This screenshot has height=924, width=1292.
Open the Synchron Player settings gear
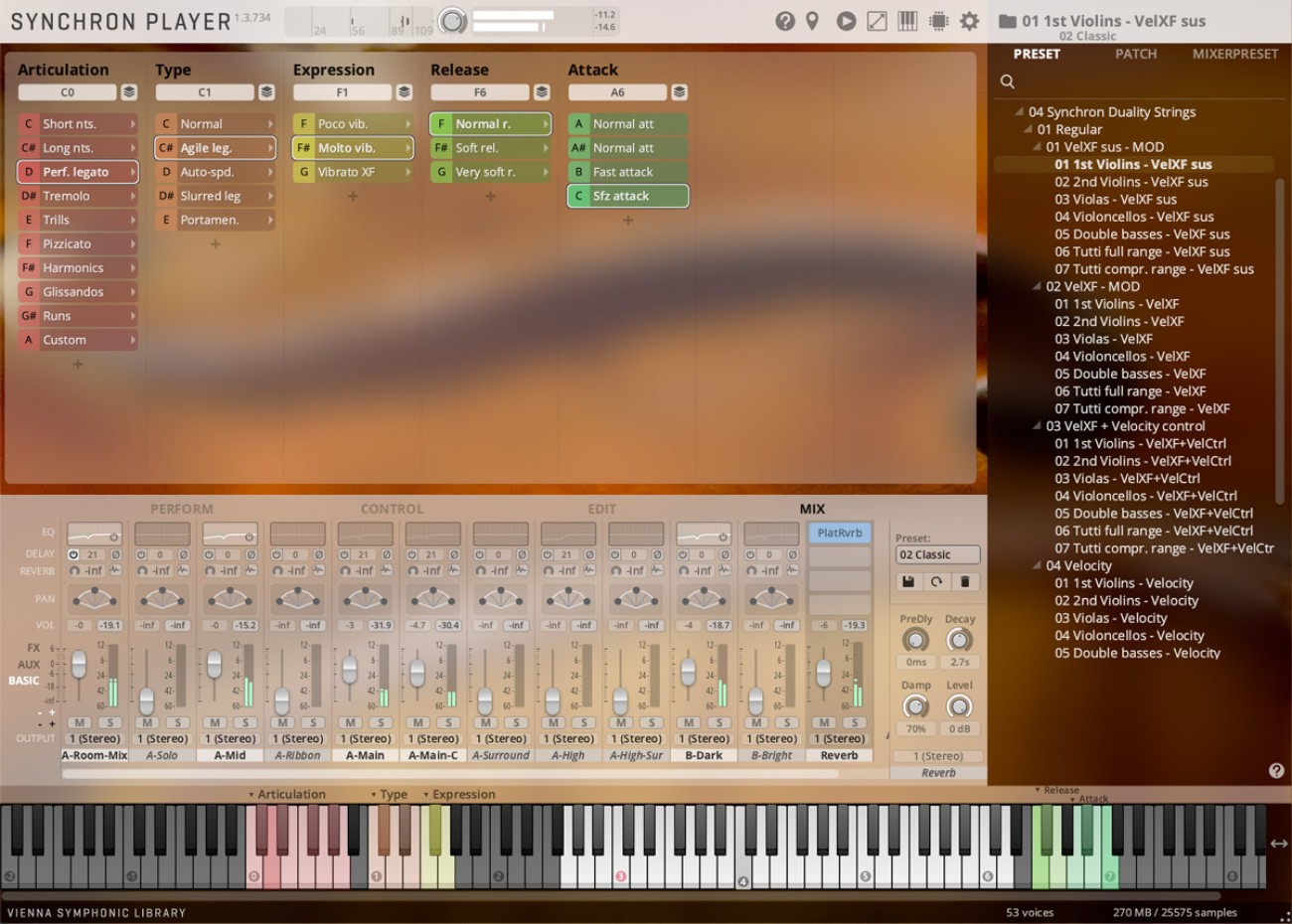968,20
